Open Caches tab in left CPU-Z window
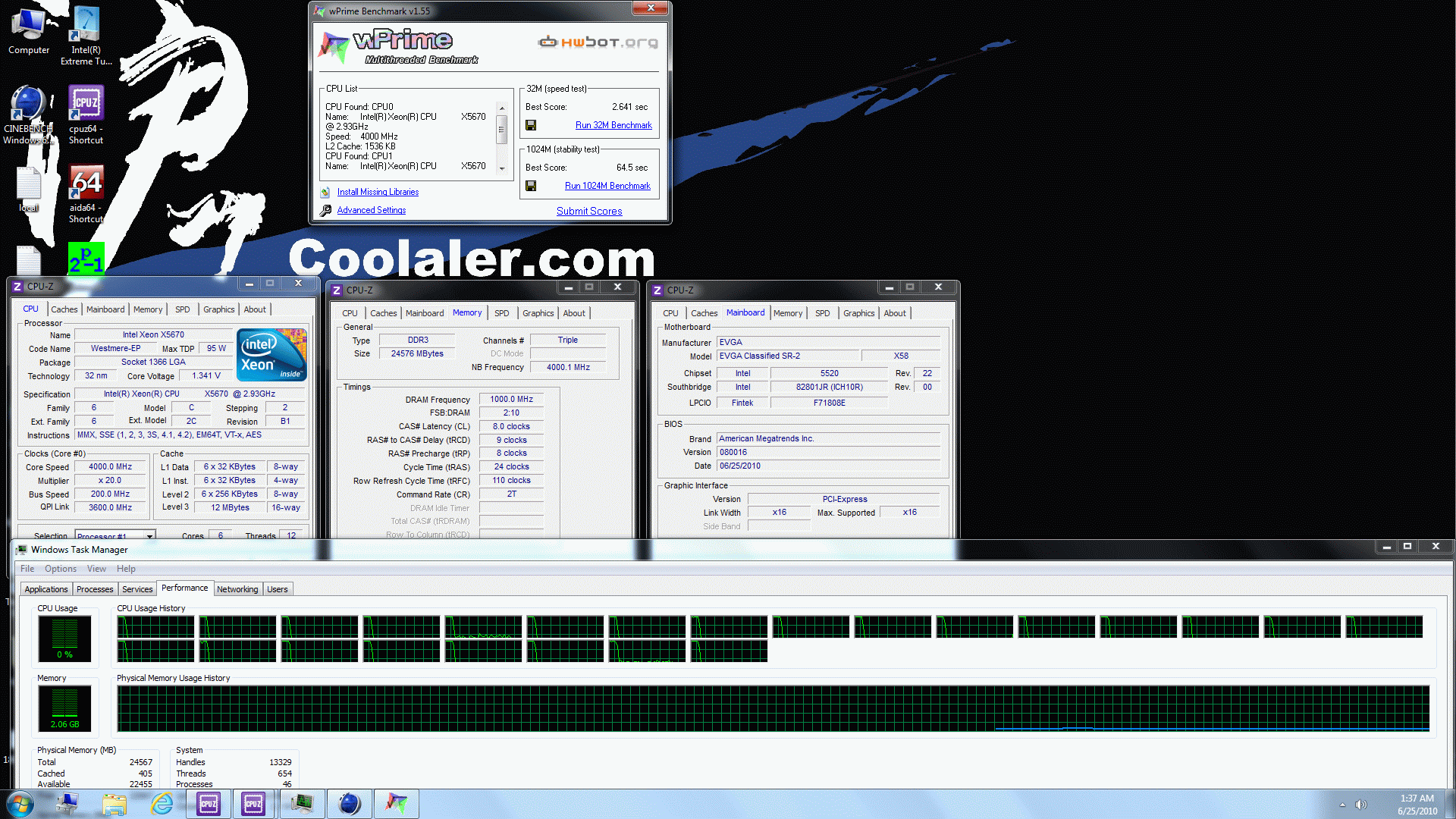 (x=64, y=309)
